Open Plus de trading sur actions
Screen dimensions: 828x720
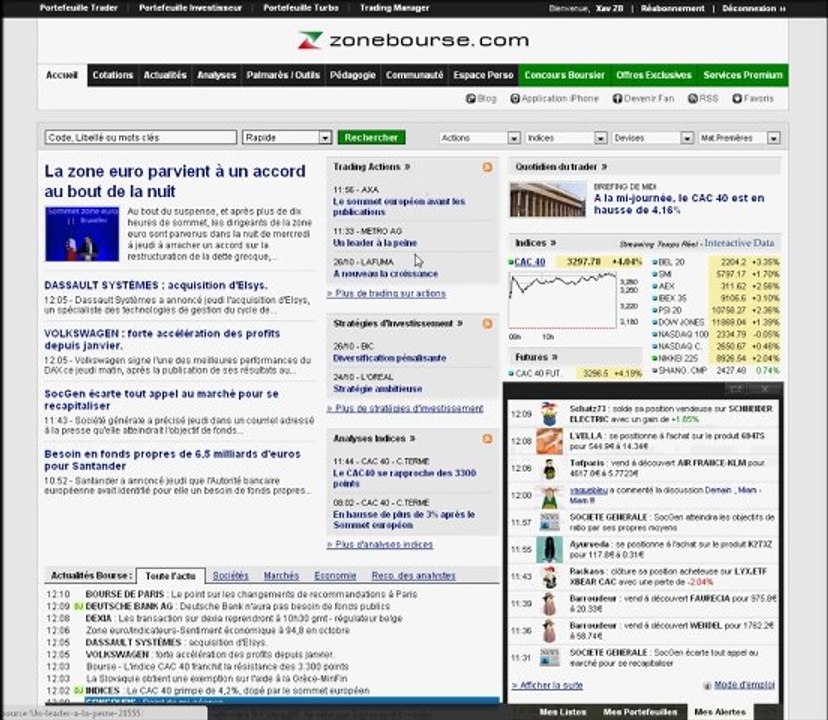387,294
